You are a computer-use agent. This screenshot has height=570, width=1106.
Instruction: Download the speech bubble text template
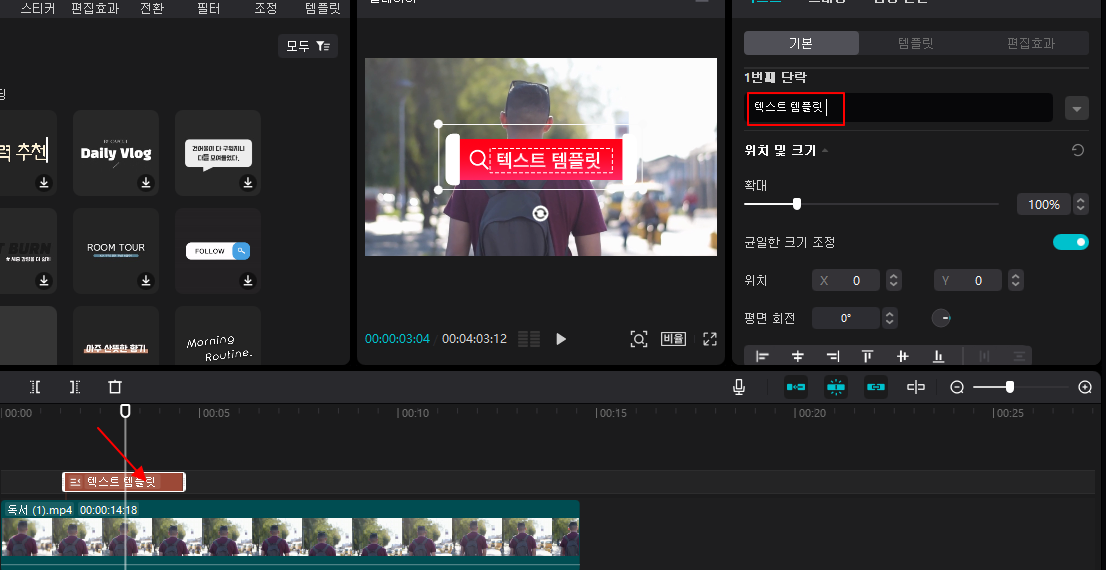(x=248, y=183)
